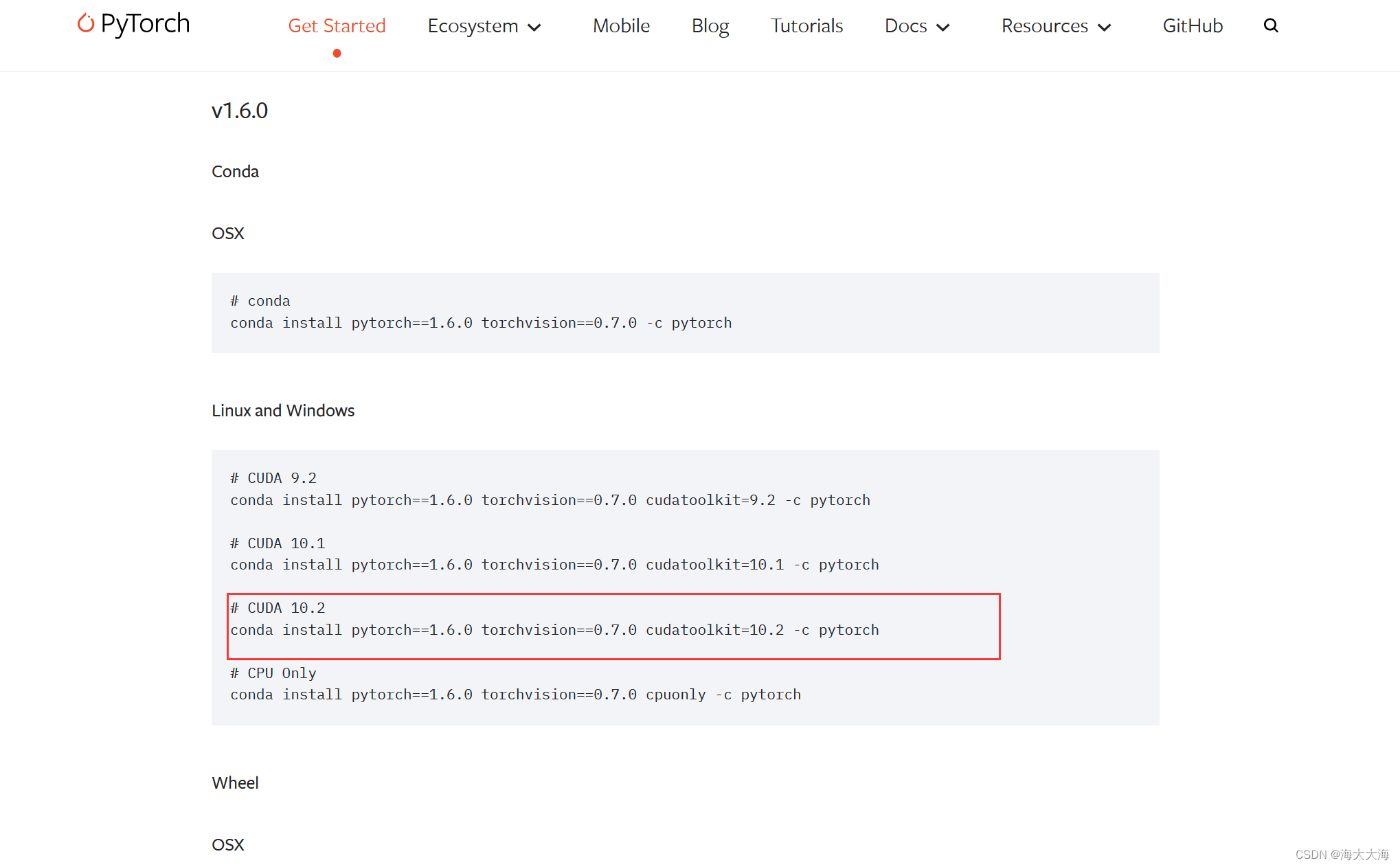Click the first OSX heading under Conda

pyautogui.click(x=228, y=234)
